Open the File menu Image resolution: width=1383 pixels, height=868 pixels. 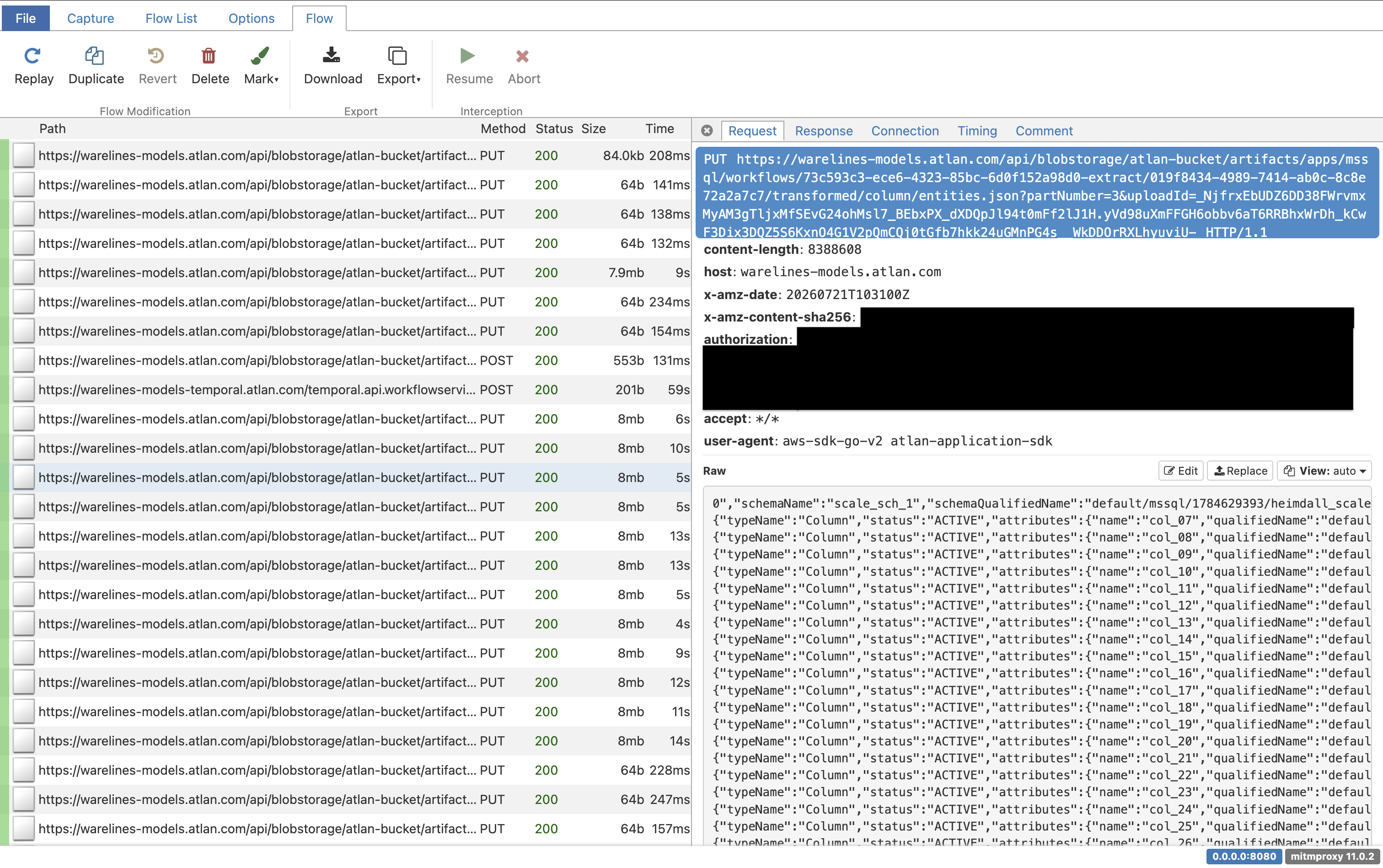[x=25, y=18]
